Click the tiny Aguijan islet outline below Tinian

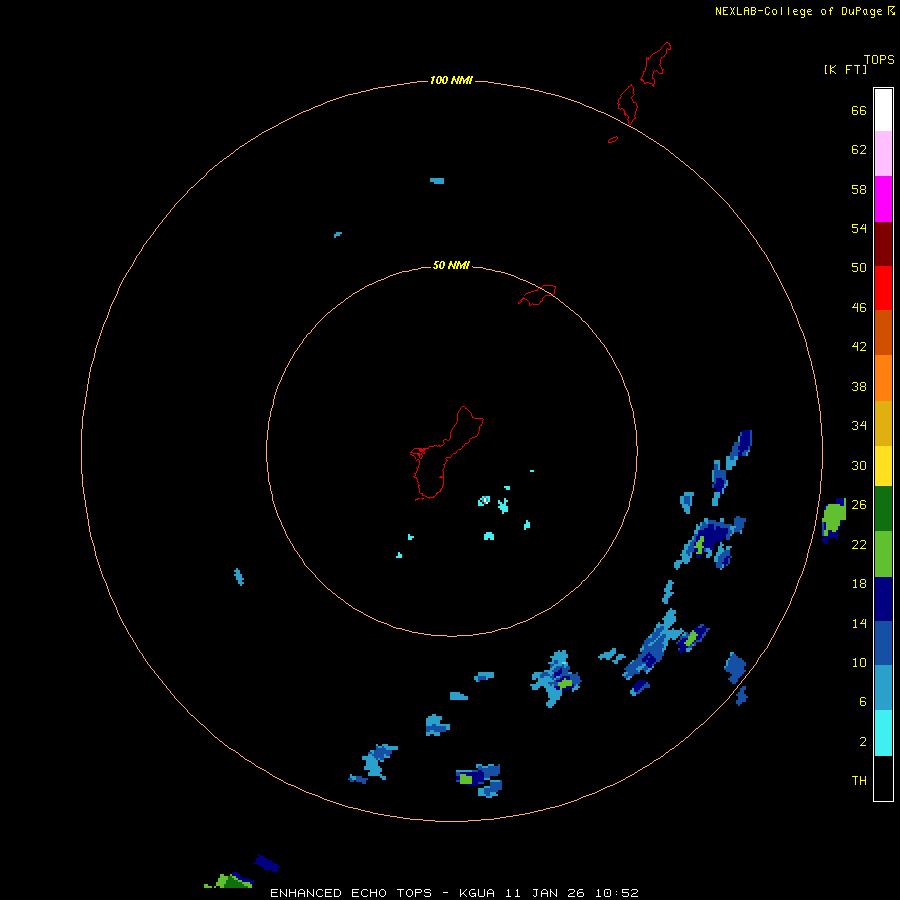coord(613,139)
